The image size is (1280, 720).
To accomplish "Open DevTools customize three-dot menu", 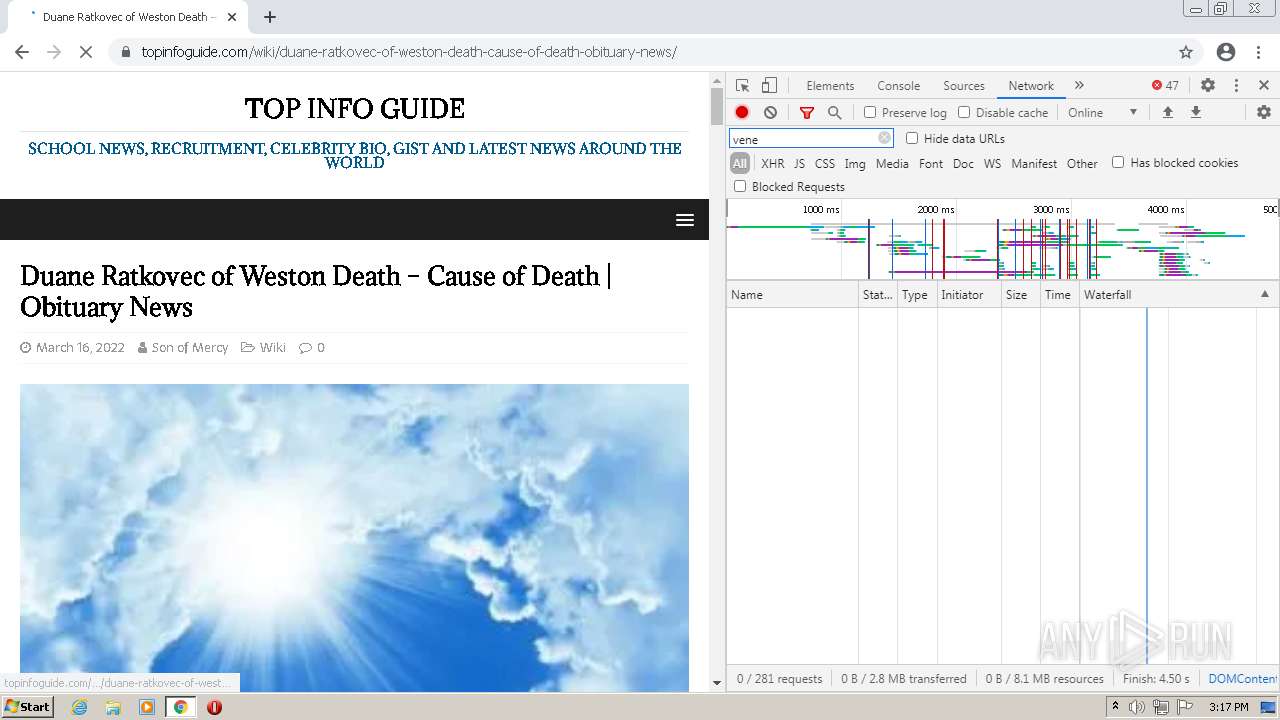I will (1236, 86).
